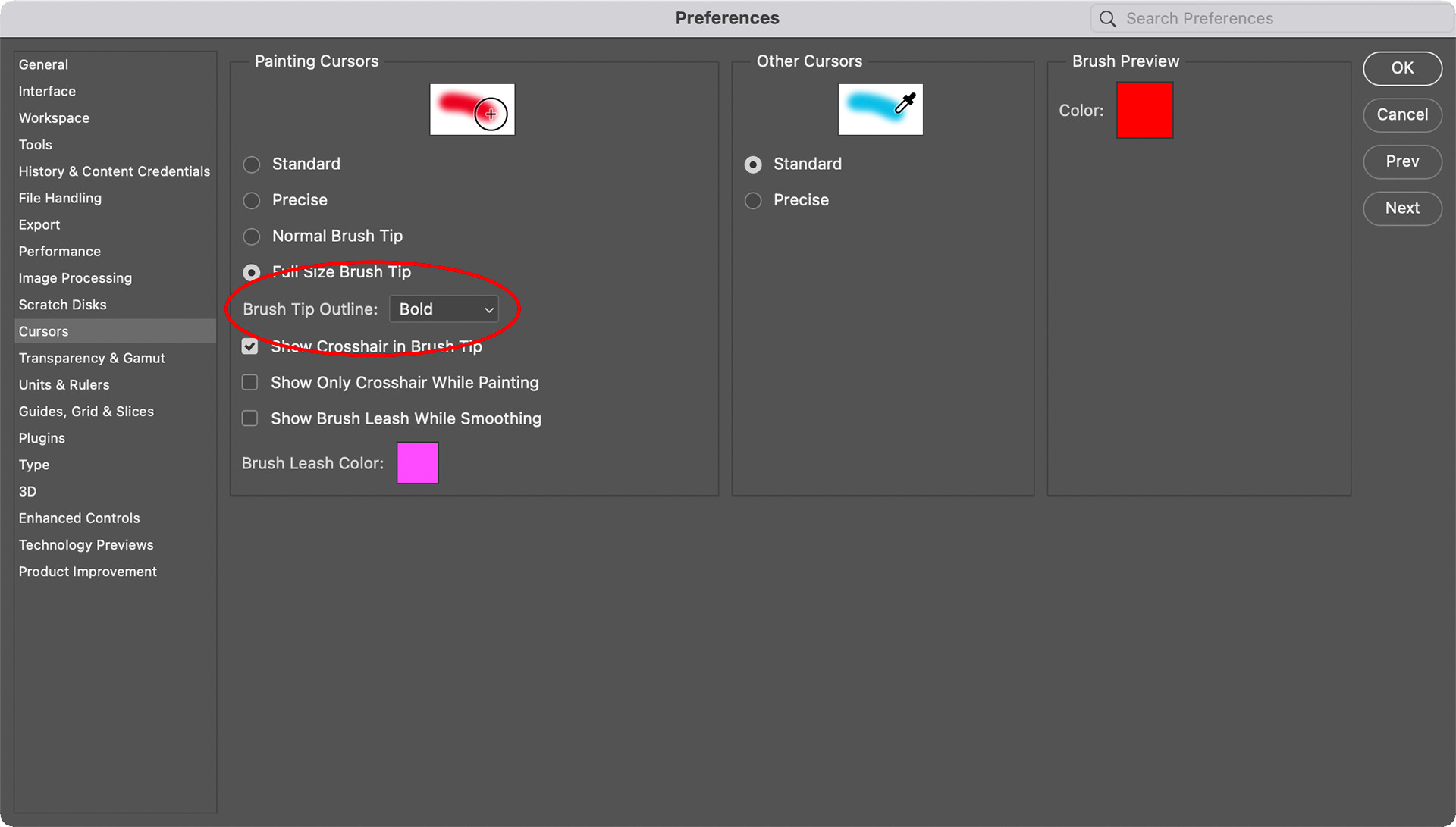Uncheck Show Crosshair in Brush Tip
Image resolution: width=1456 pixels, height=827 pixels.
point(250,346)
